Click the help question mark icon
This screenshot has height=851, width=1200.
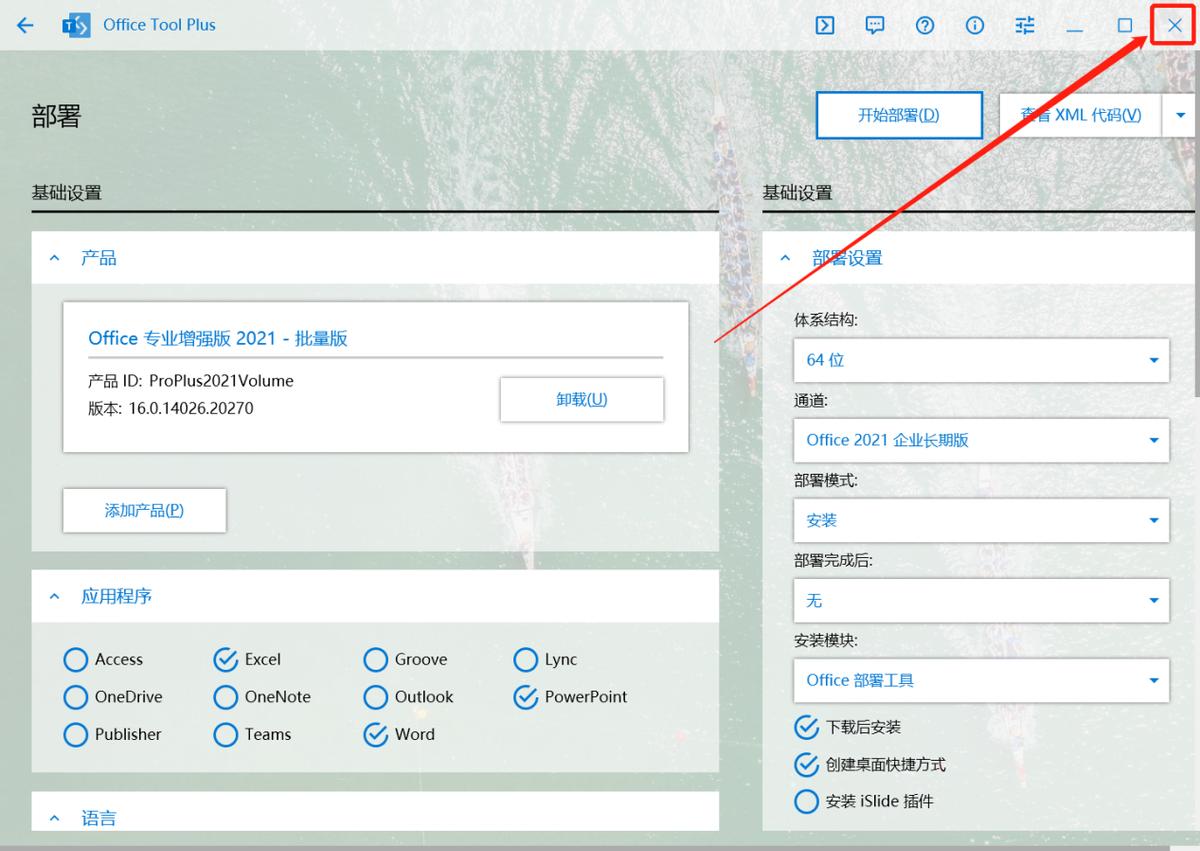point(925,25)
